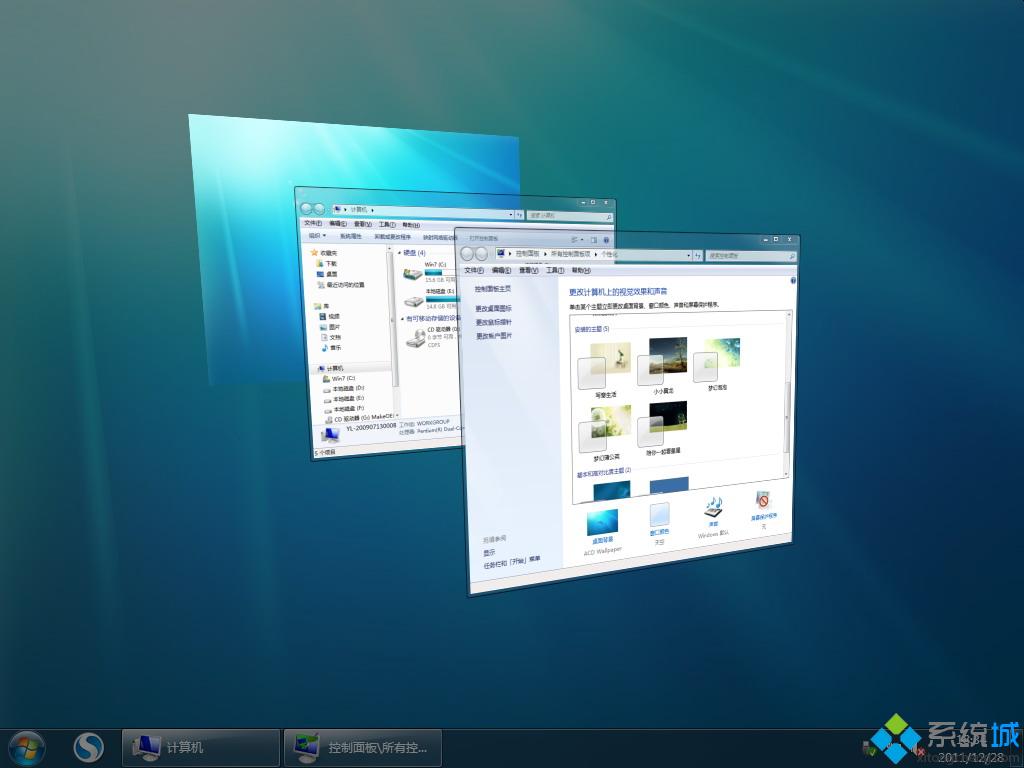Screen dimensions: 1024x768
Task: Open 更改桌面图标 link
Action: [x=494, y=308]
